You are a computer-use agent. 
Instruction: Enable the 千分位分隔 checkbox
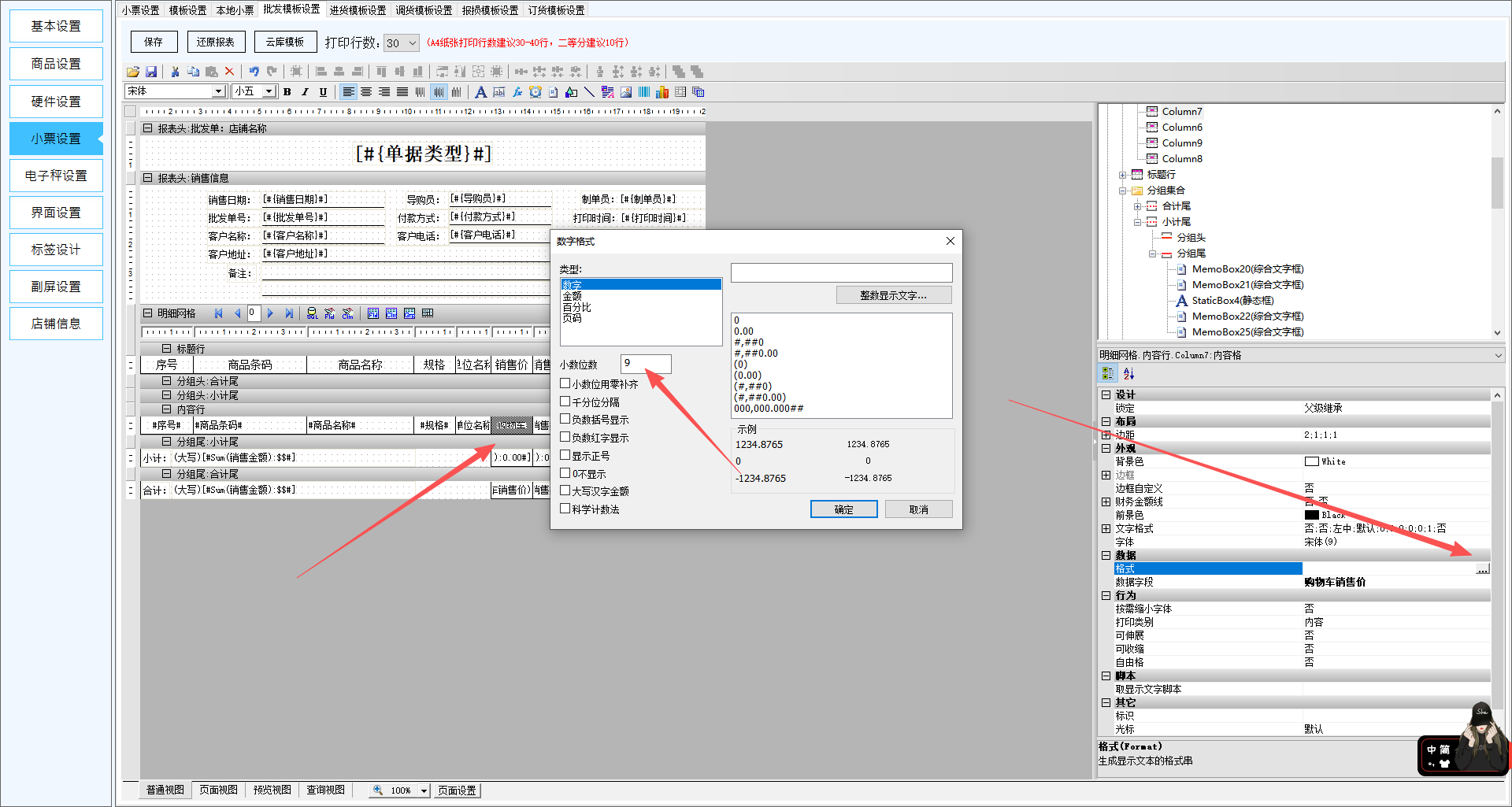point(565,402)
